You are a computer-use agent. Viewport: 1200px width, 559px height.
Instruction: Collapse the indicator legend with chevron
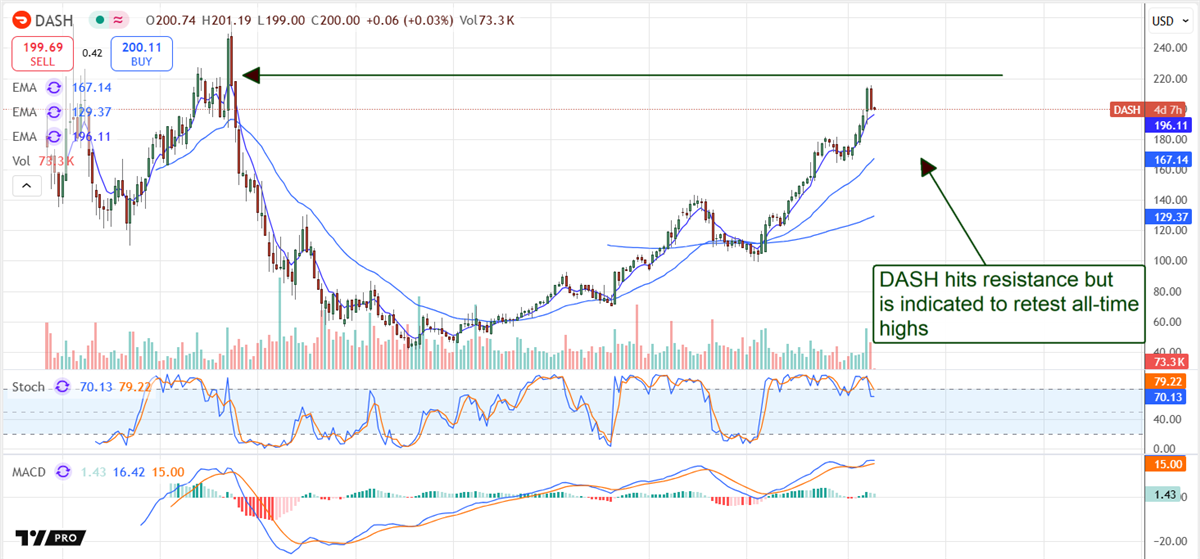click(x=27, y=185)
